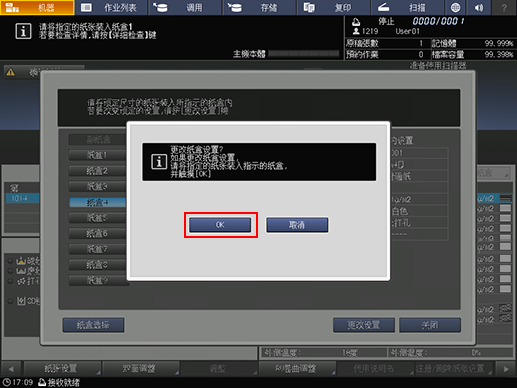Click the 关闭 close button
Image resolution: width=517 pixels, height=388 pixels.
tap(430, 325)
